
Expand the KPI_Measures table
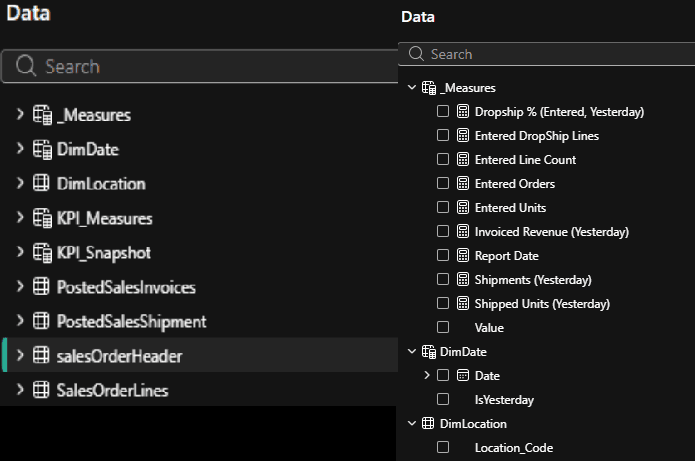20,217
